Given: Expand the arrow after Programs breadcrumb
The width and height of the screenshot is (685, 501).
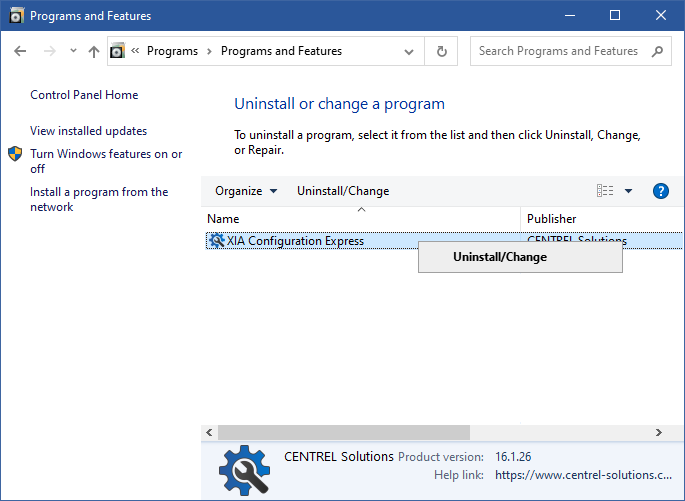Looking at the screenshot, I should 210,52.
